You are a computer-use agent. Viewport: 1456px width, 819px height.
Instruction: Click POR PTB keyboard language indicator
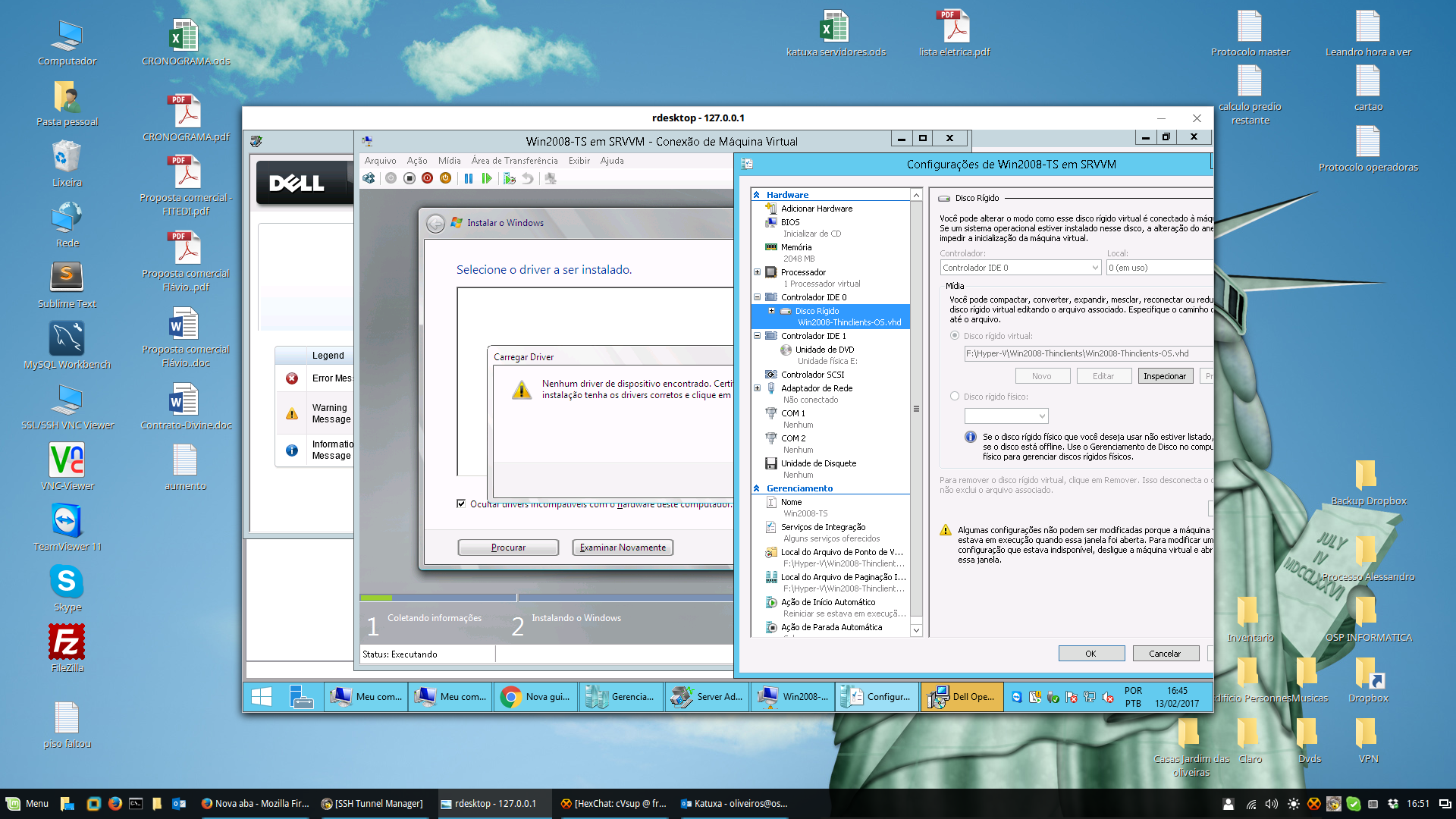tap(1133, 697)
